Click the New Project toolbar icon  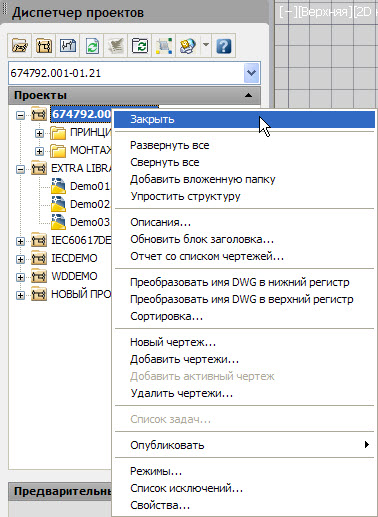click(x=44, y=46)
